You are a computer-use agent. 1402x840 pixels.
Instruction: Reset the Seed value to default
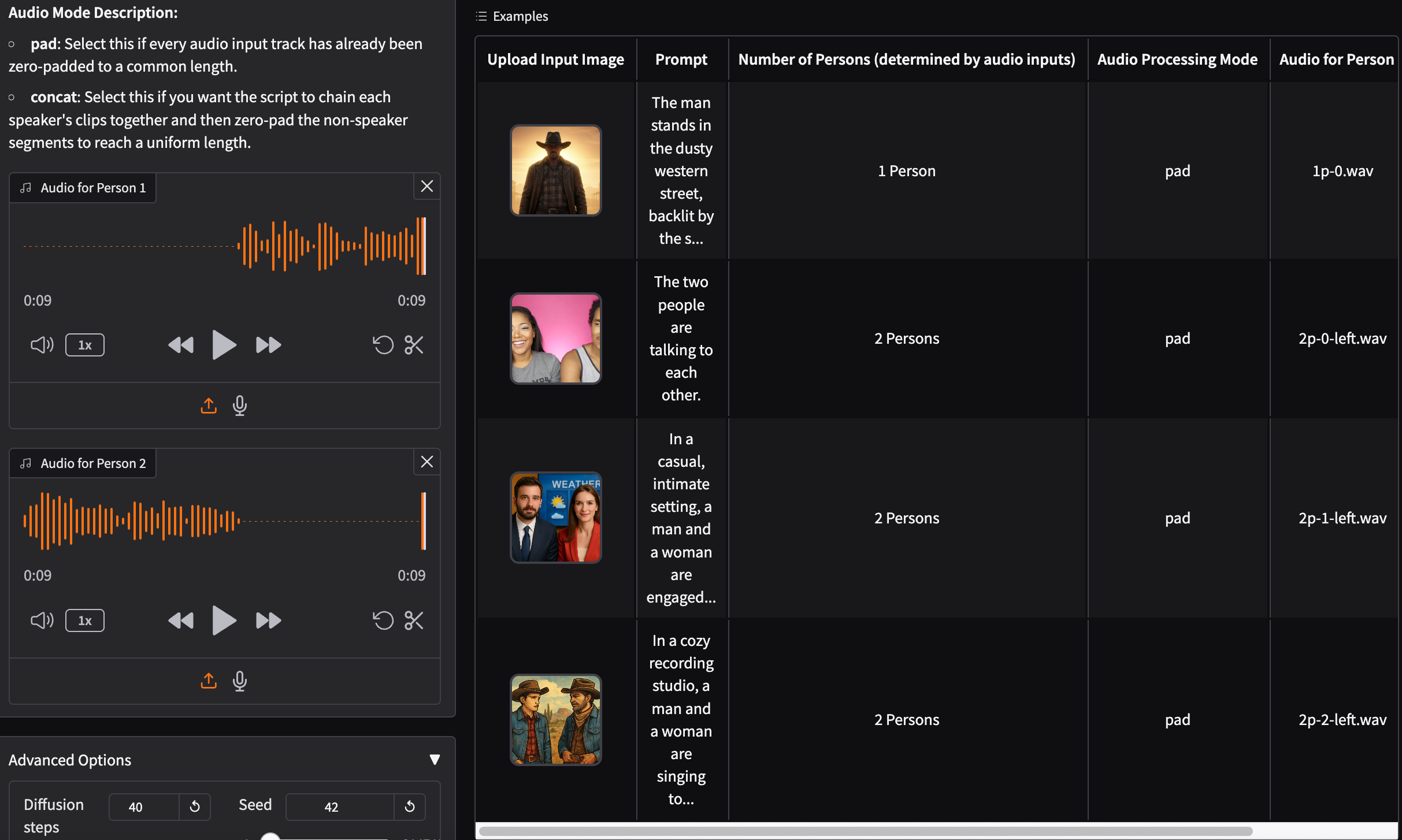point(410,806)
